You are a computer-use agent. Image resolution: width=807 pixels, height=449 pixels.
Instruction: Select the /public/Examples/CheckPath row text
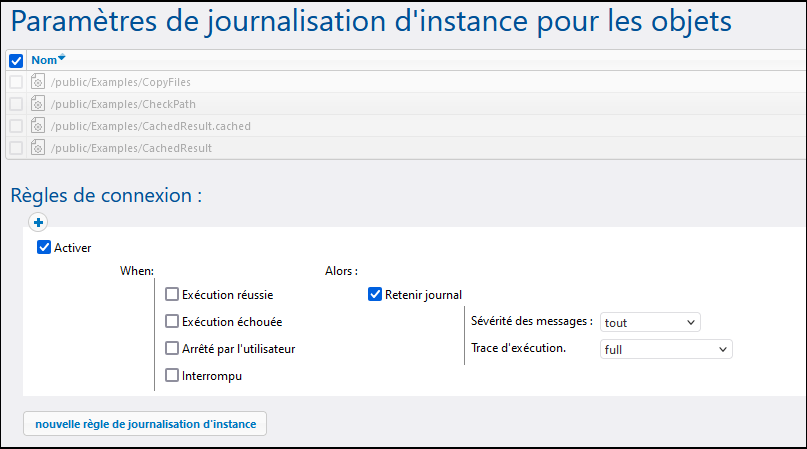click(x=122, y=104)
